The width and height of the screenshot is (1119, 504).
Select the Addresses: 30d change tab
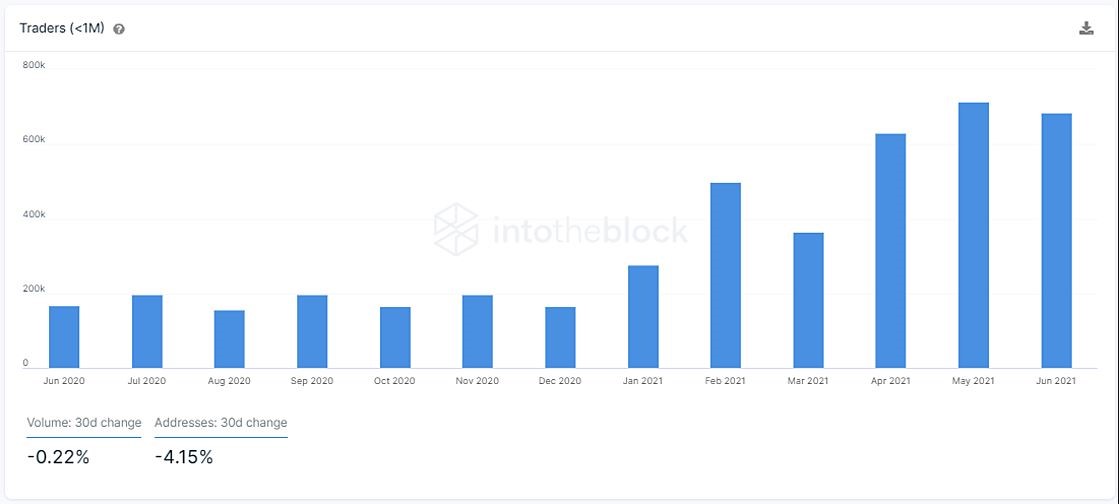coord(221,423)
